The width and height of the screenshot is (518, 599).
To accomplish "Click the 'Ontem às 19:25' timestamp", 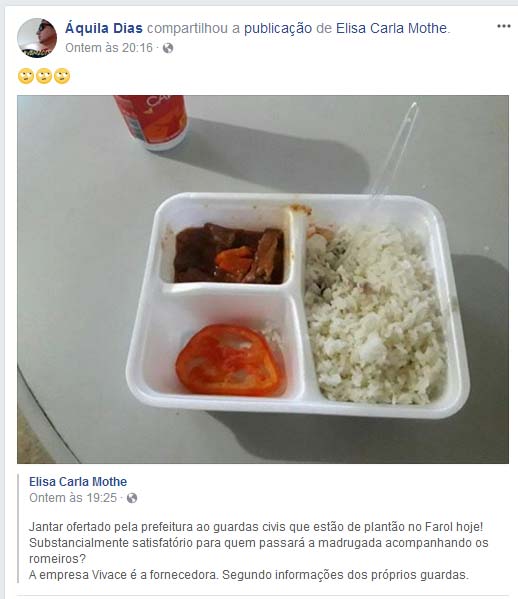I will 73,498.
